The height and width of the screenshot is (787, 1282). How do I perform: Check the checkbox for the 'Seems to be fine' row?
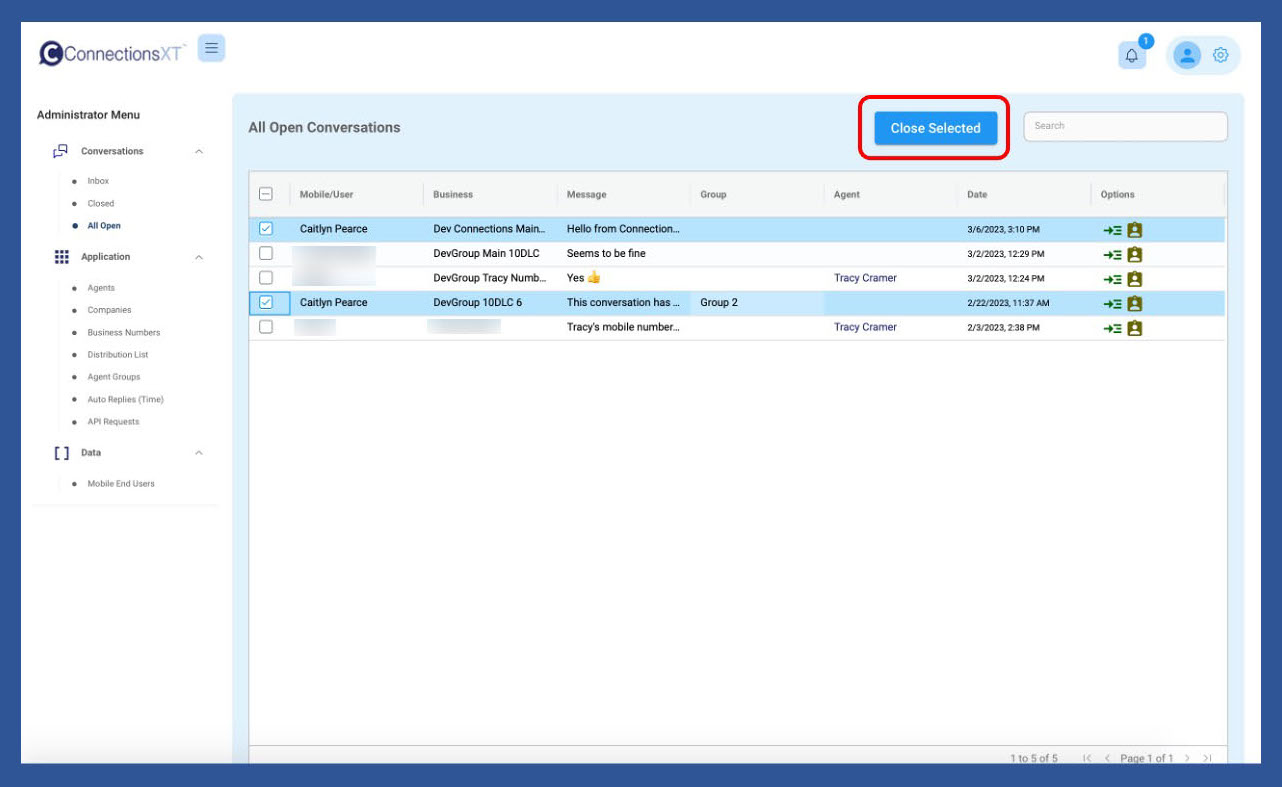coord(266,254)
